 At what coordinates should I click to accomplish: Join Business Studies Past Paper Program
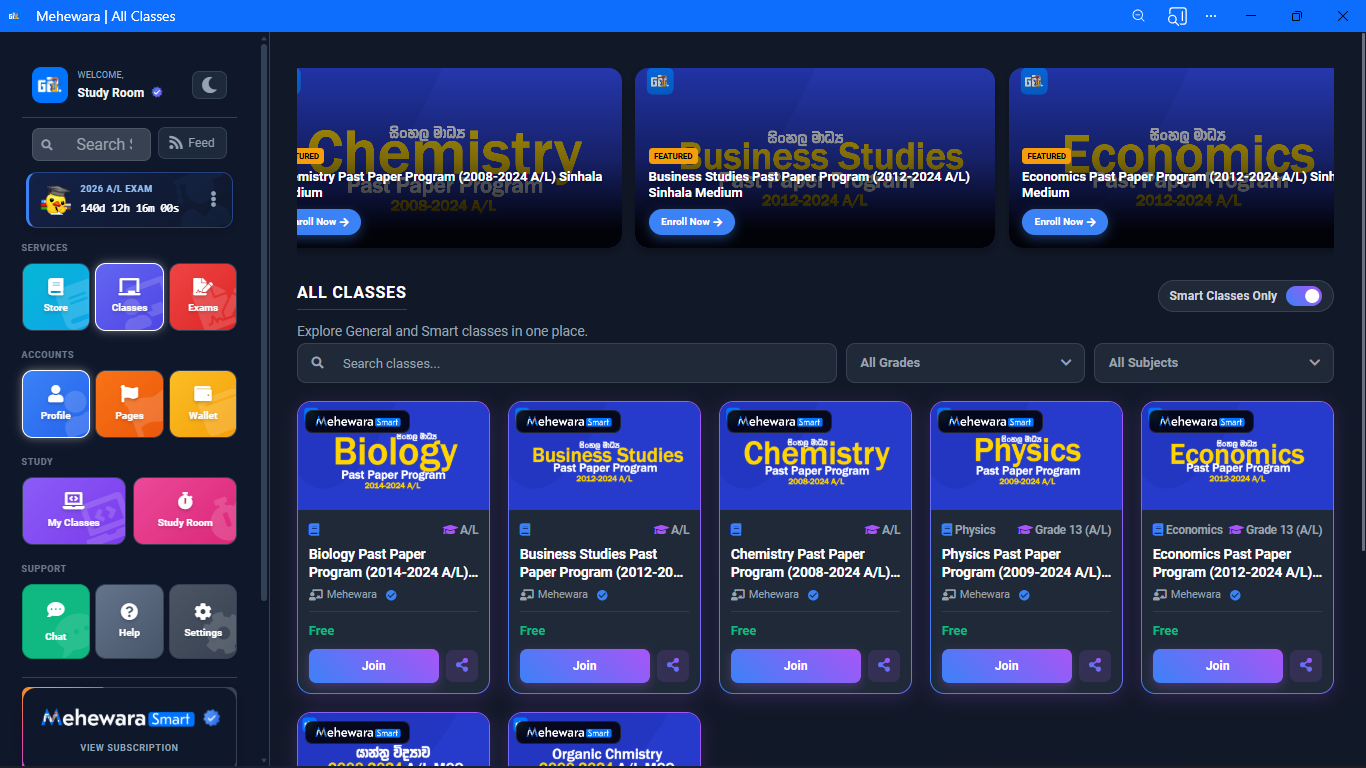(585, 666)
